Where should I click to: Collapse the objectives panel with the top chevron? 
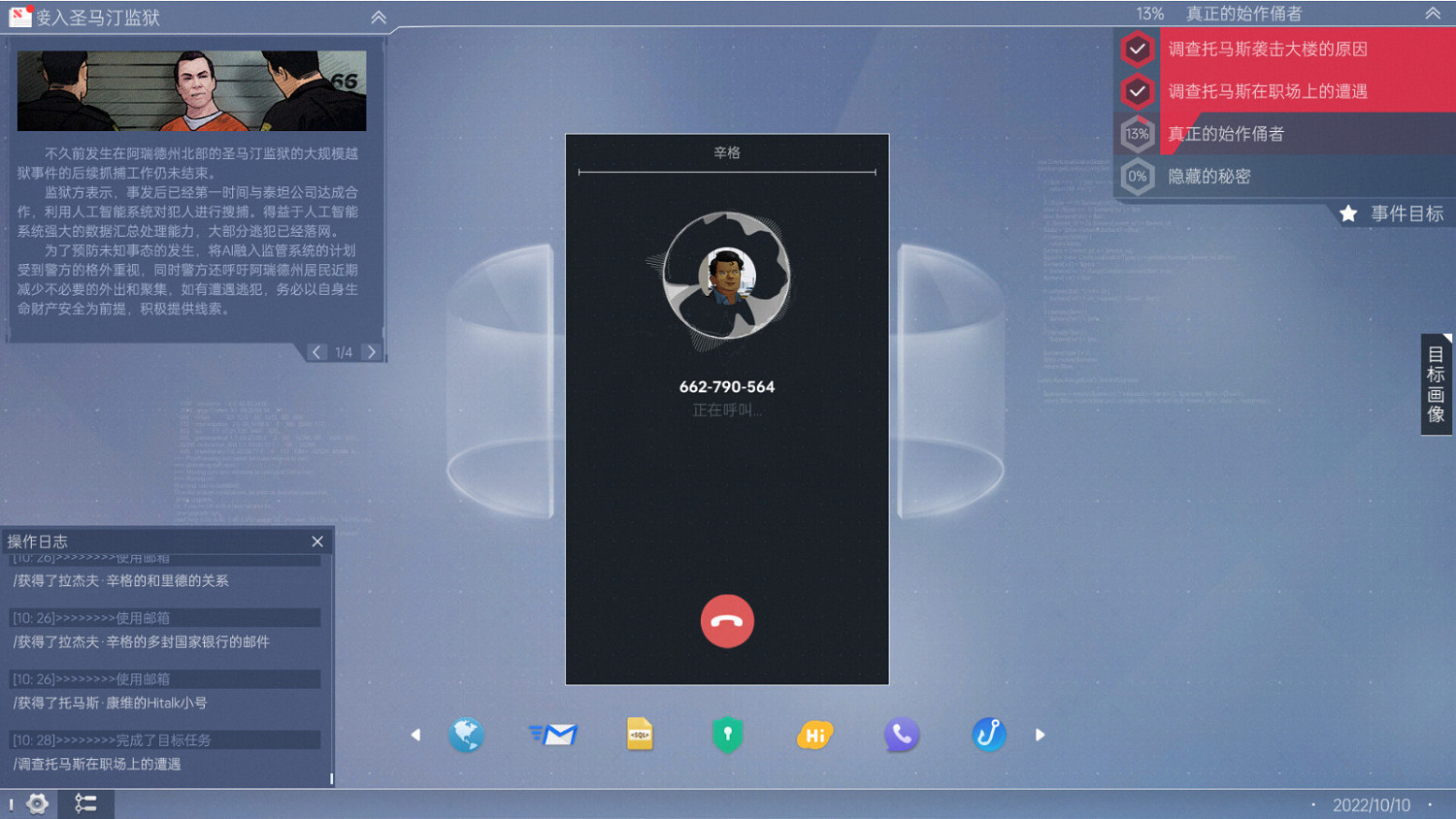(1433, 14)
